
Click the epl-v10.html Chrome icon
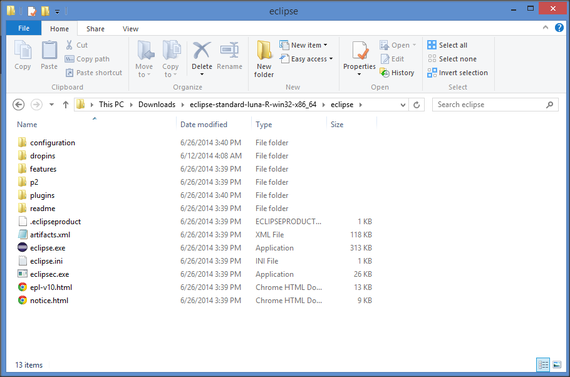point(22,287)
